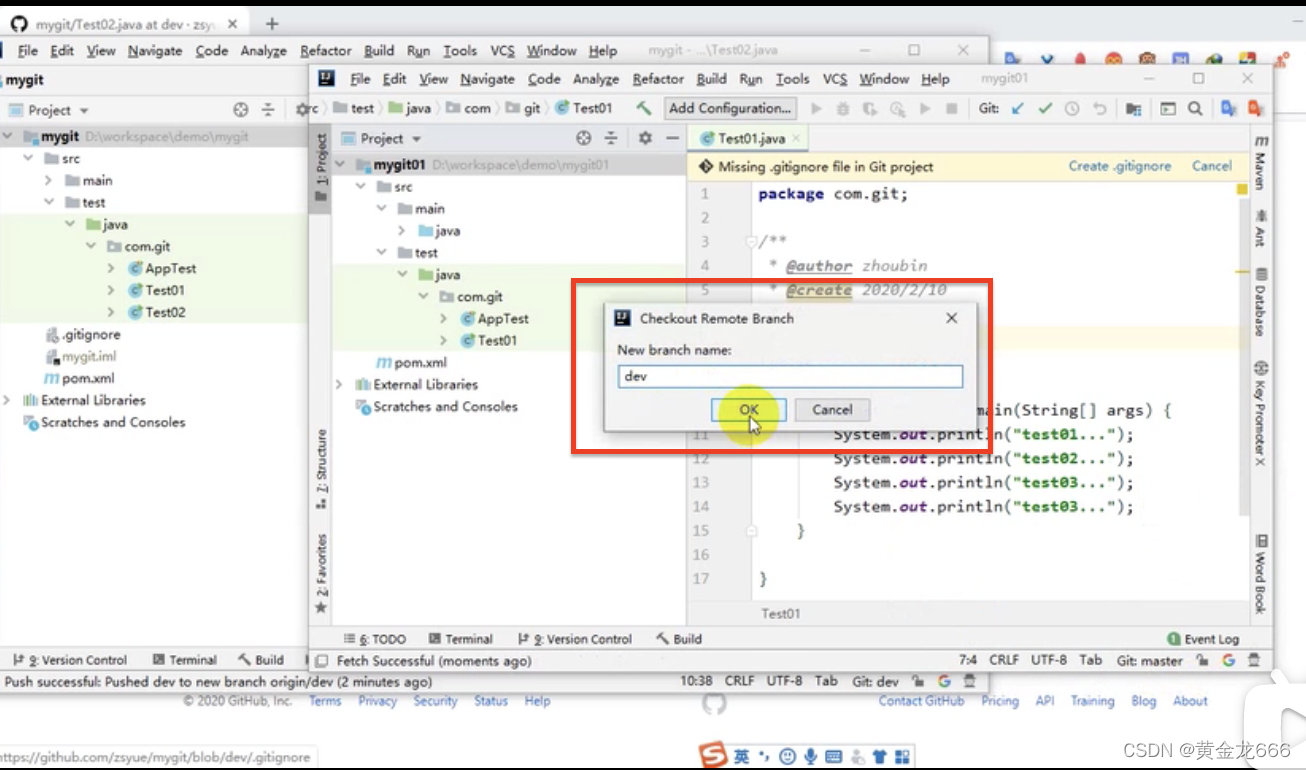The width and height of the screenshot is (1306, 770).
Task: Click Search Everywhere magnifier icon
Action: (1195, 109)
